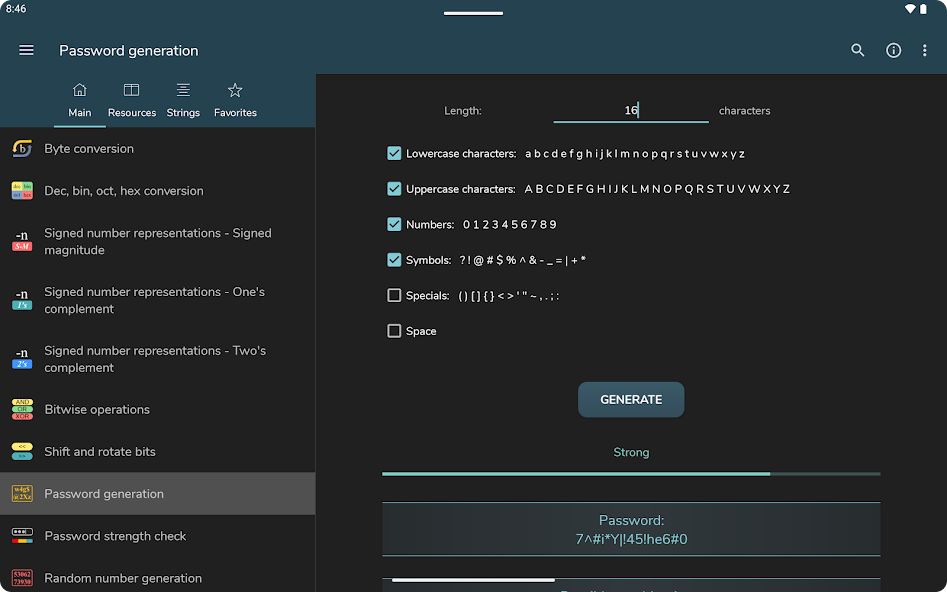Screen dimensions: 947x592
Task: Open Password strength check entry
Action: [x=158, y=536]
